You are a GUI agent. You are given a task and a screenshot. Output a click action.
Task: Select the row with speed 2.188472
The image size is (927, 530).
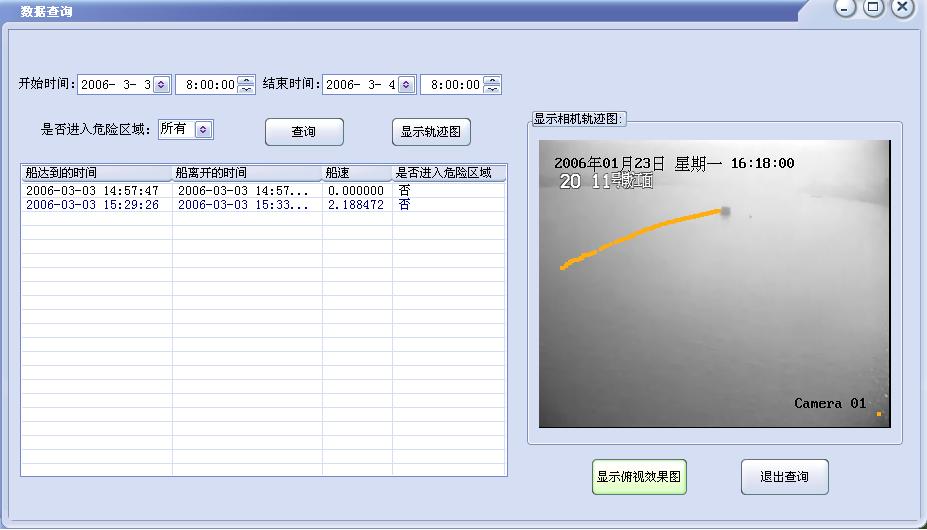pos(355,205)
